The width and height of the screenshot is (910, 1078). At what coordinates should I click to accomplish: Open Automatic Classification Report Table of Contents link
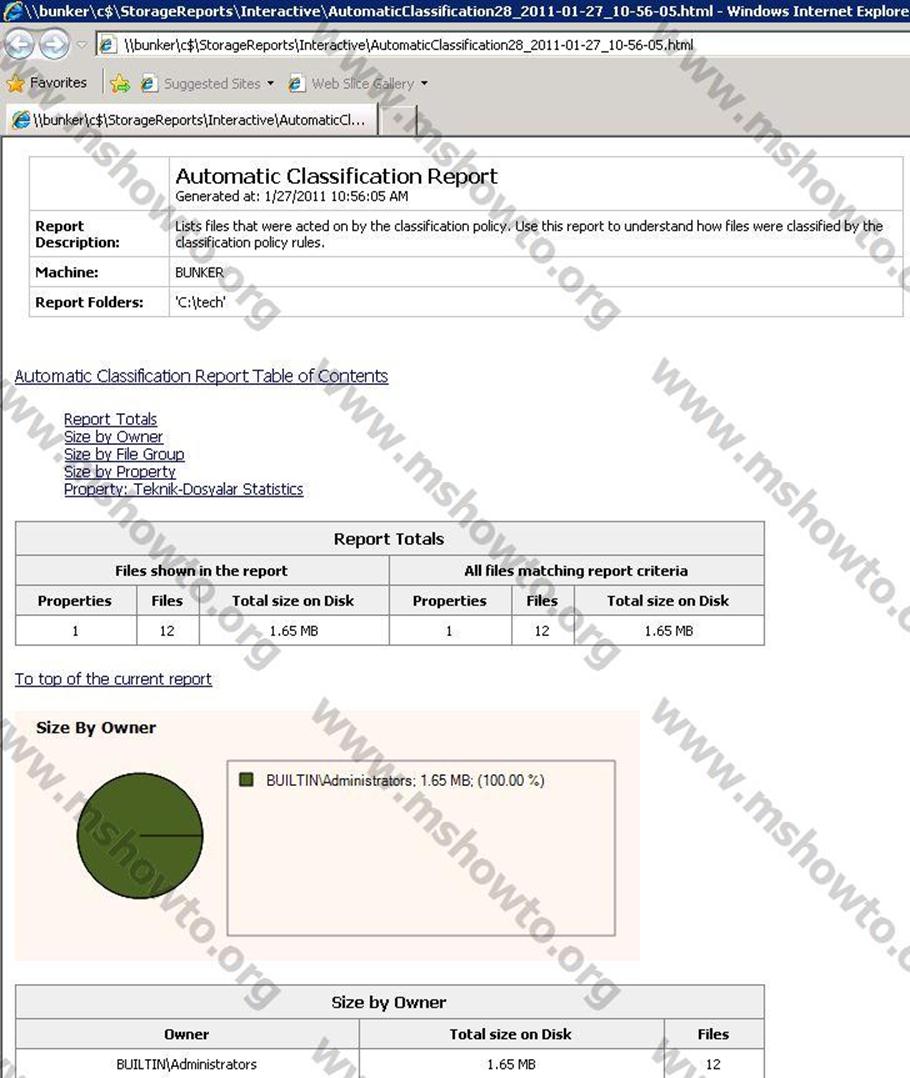(x=201, y=376)
